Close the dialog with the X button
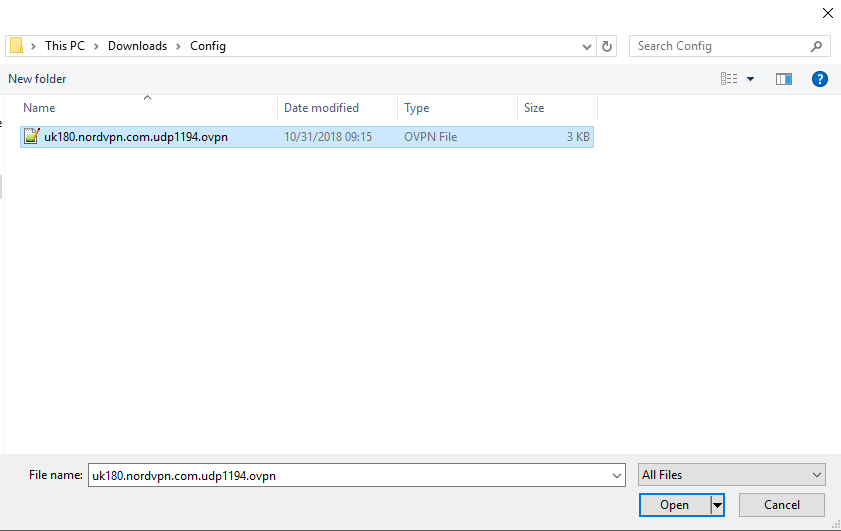This screenshot has height=531, width=841. [x=828, y=13]
